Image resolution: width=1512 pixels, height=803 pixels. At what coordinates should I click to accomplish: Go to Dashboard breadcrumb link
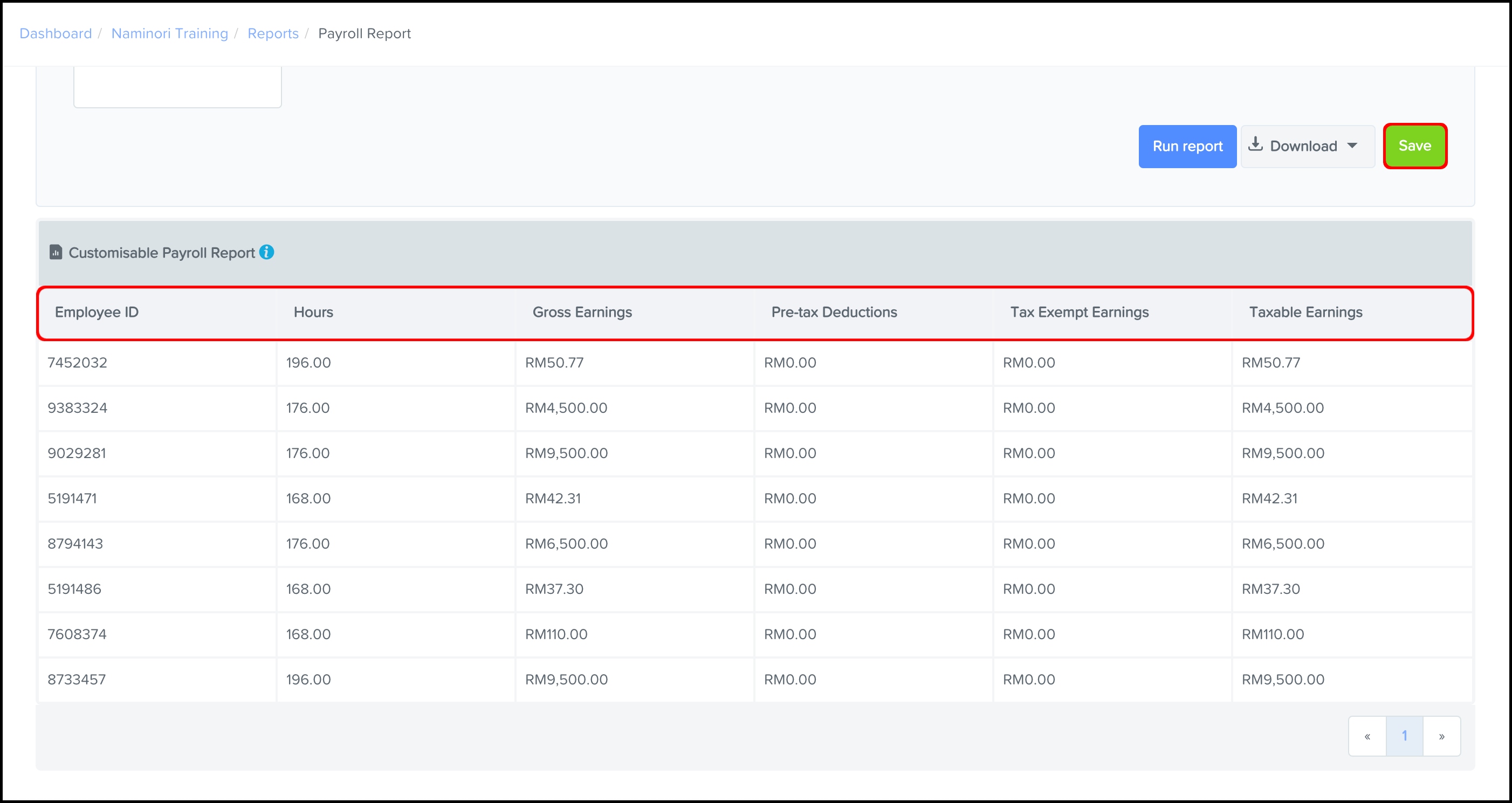56,33
